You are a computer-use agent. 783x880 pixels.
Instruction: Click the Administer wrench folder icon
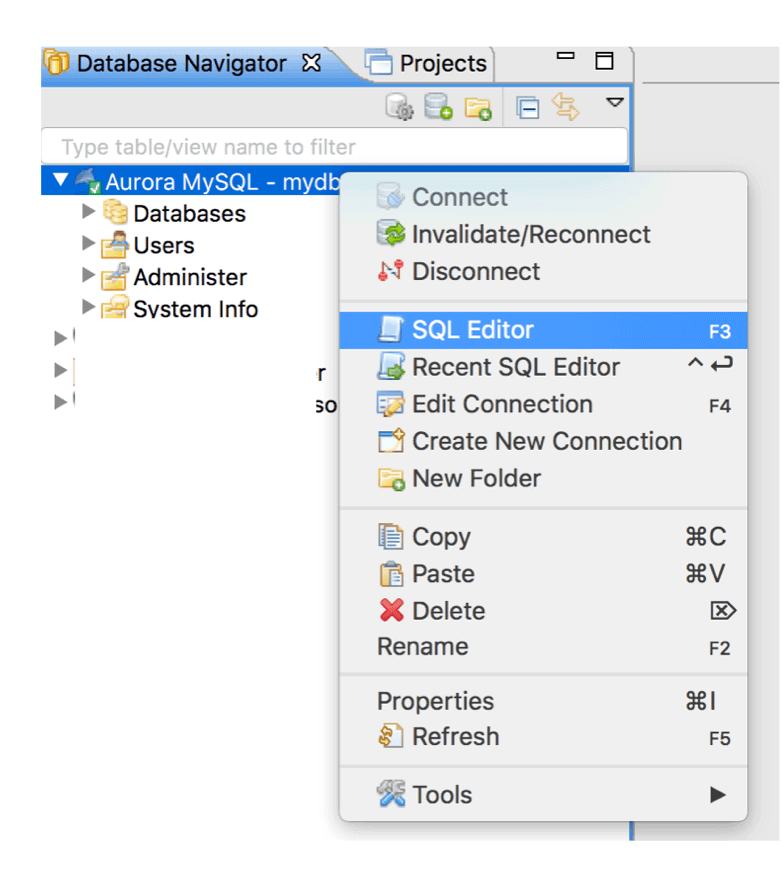pyautogui.click(x=115, y=276)
